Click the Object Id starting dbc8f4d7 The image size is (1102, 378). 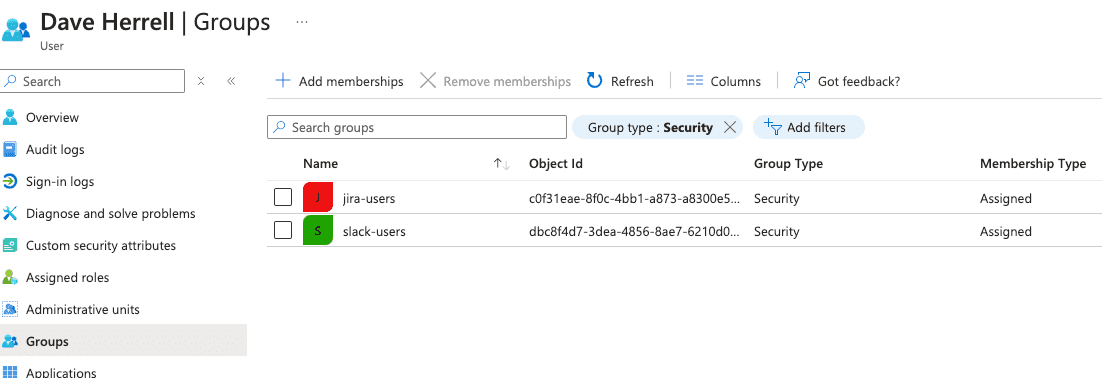click(x=635, y=231)
